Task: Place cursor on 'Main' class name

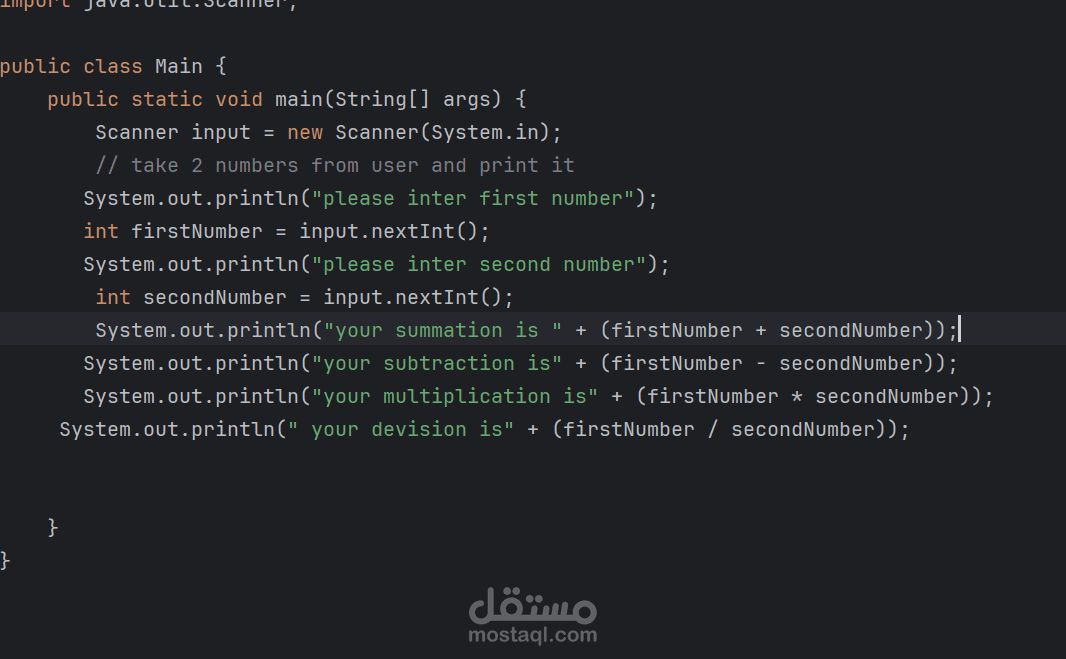Action: pyautogui.click(x=179, y=67)
